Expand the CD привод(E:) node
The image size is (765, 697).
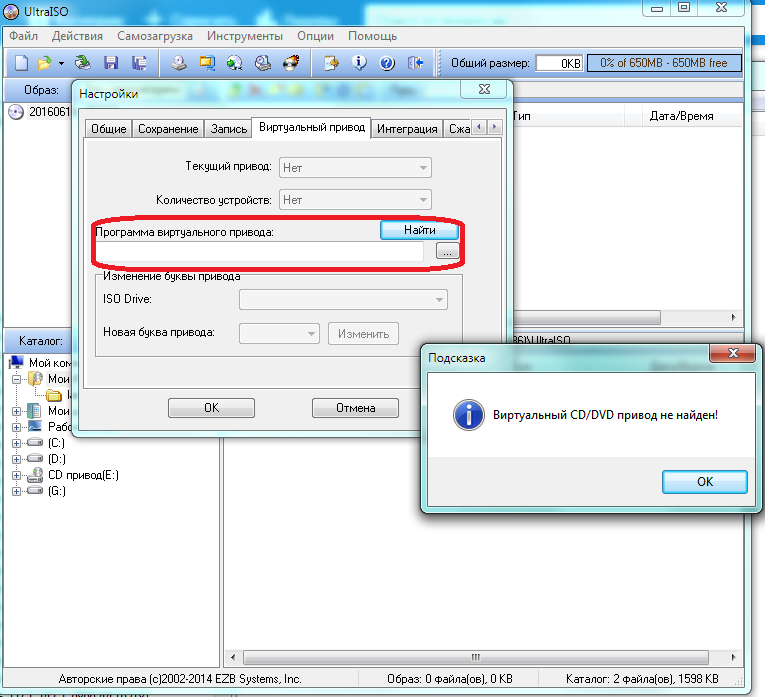coord(17,476)
